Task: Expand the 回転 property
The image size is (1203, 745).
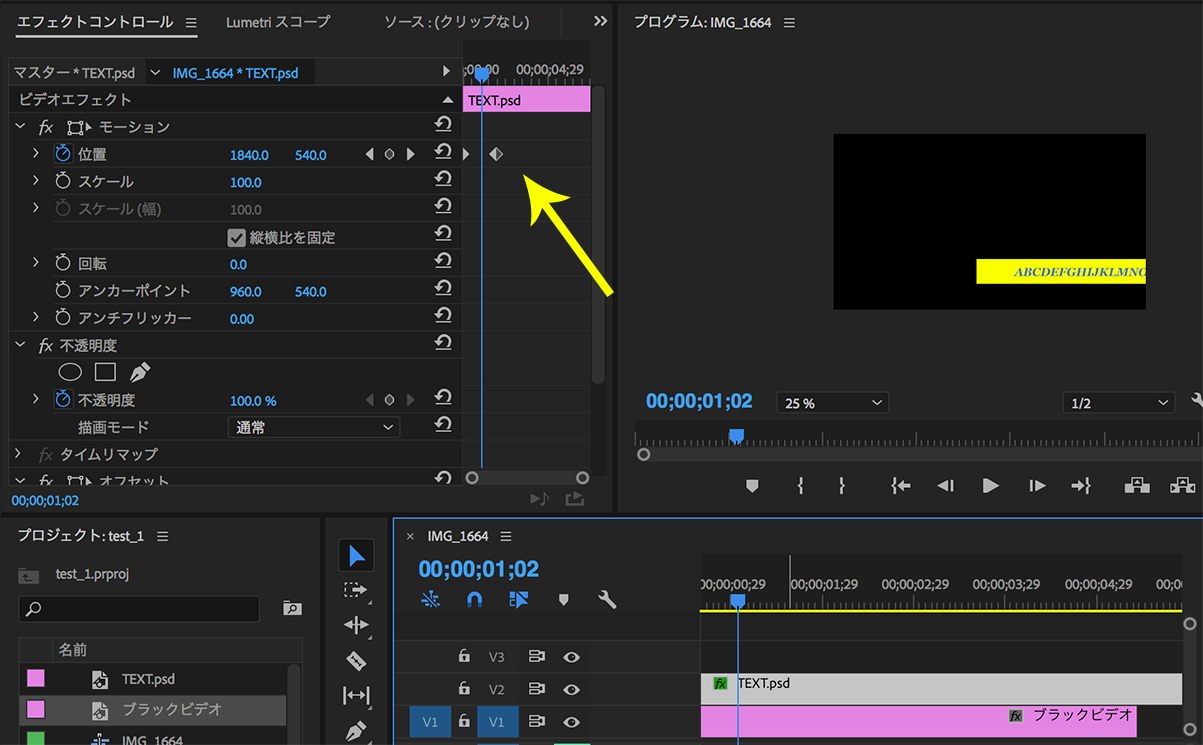Action: tap(36, 263)
